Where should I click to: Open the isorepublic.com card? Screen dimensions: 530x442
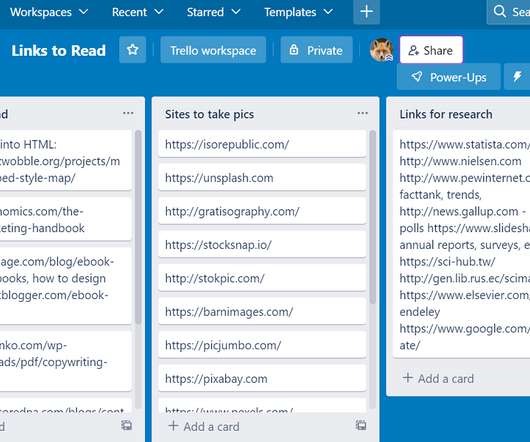coord(262,144)
